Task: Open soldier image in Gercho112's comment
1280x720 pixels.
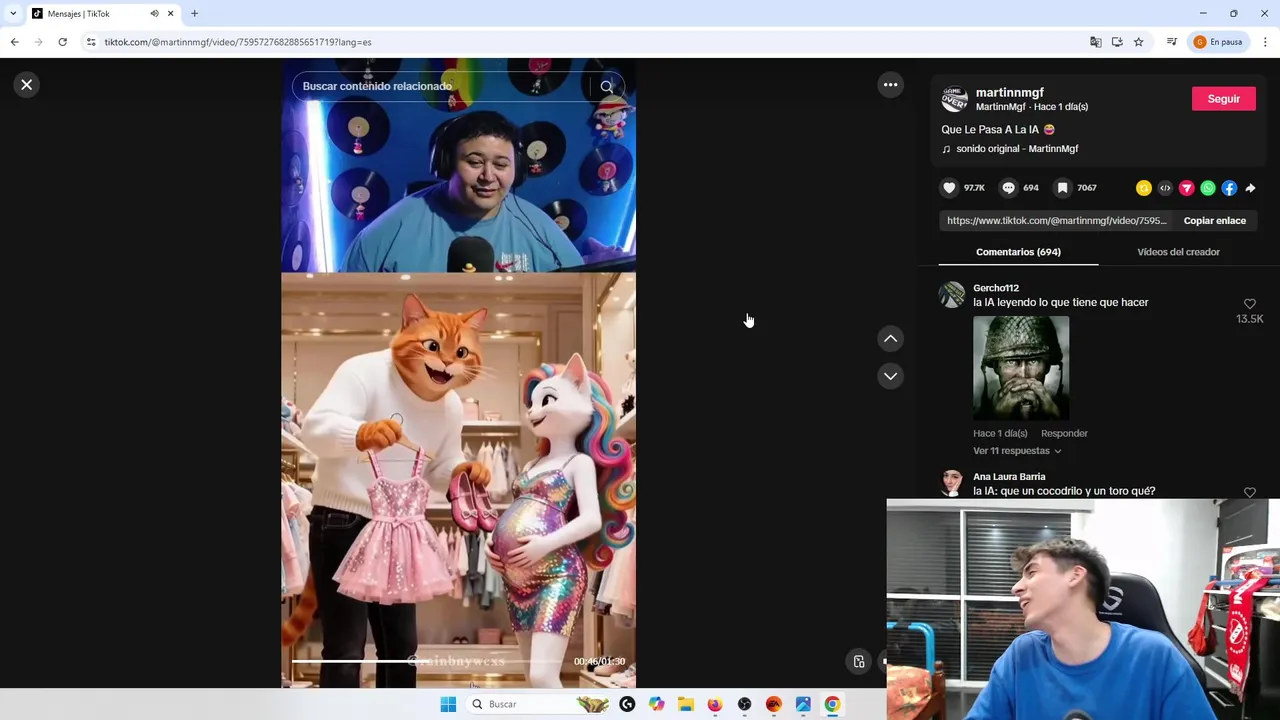Action: (x=1021, y=368)
